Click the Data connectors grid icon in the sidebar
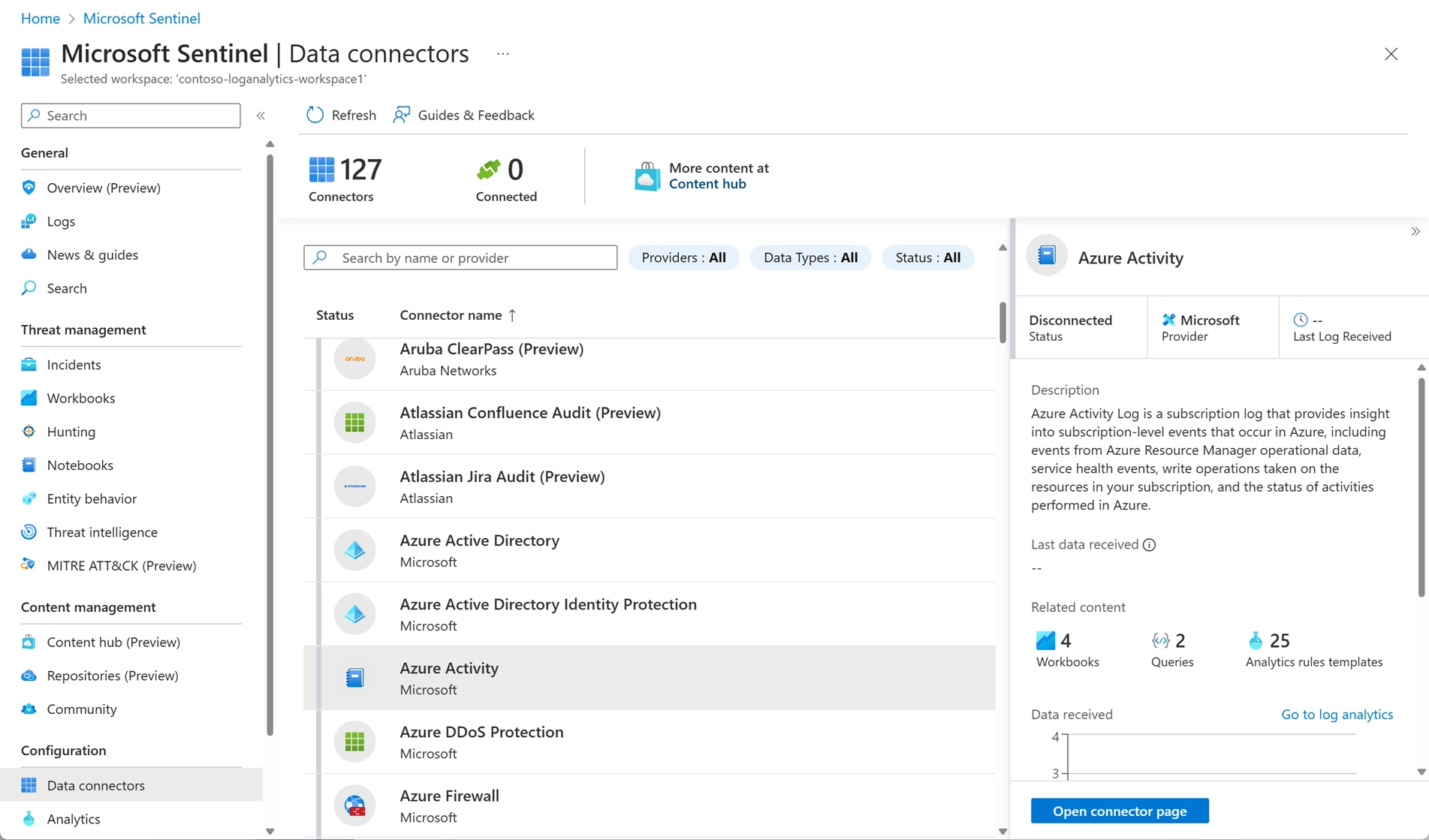1429x840 pixels. point(29,785)
